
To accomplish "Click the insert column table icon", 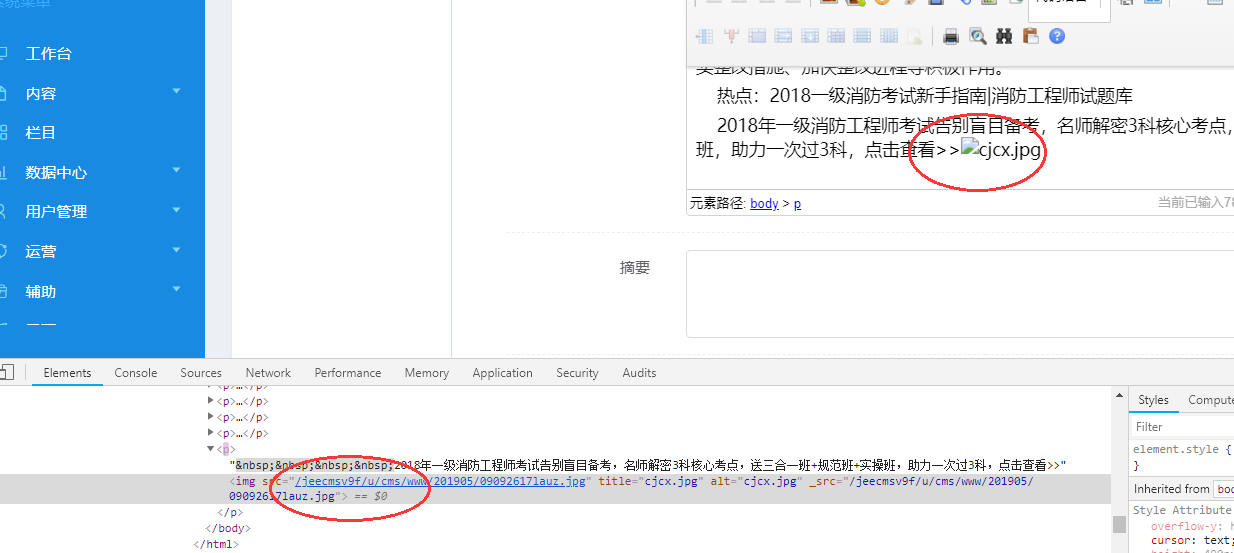I will [704, 36].
